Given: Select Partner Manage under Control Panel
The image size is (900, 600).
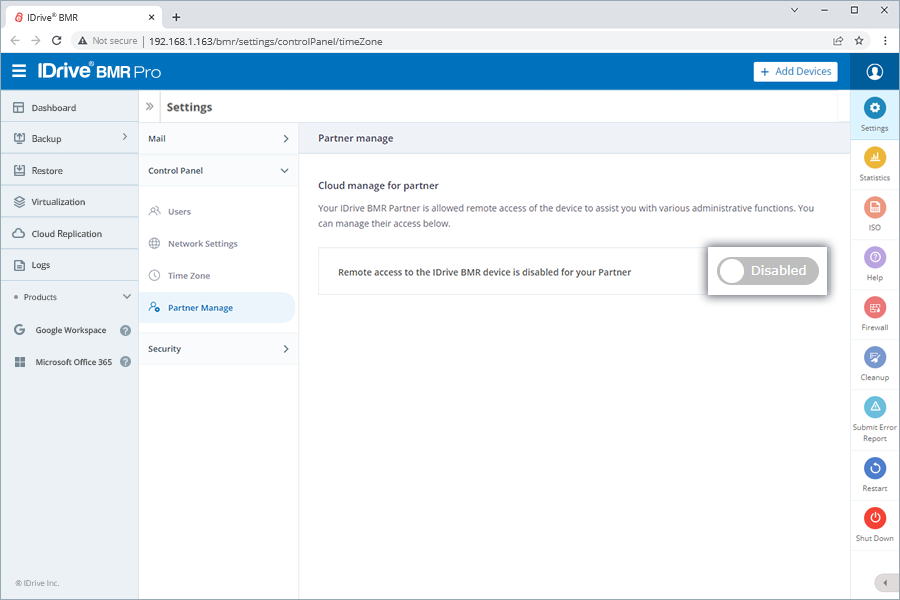Looking at the screenshot, I should [217, 308].
